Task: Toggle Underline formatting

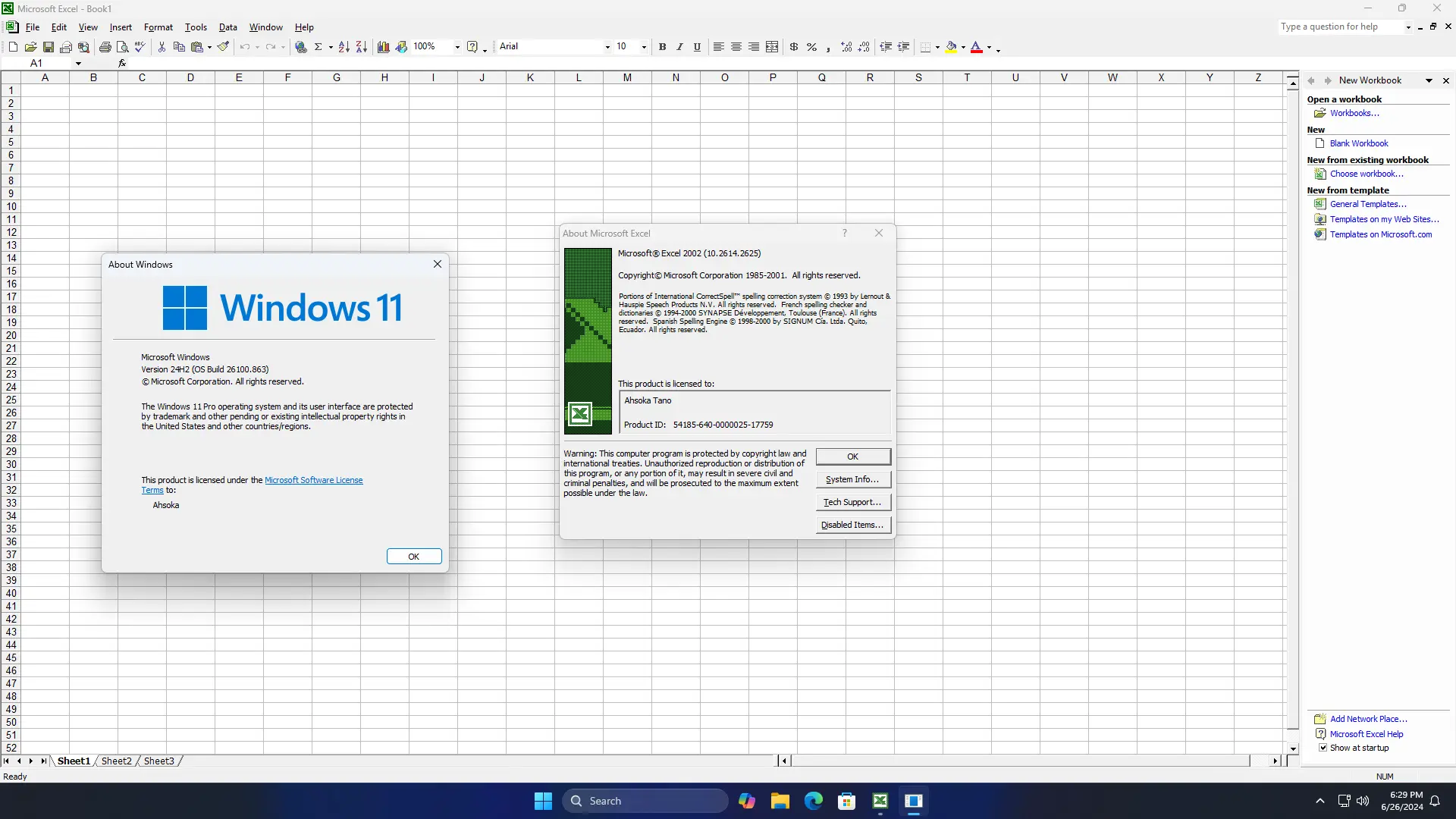Action: pos(697,47)
